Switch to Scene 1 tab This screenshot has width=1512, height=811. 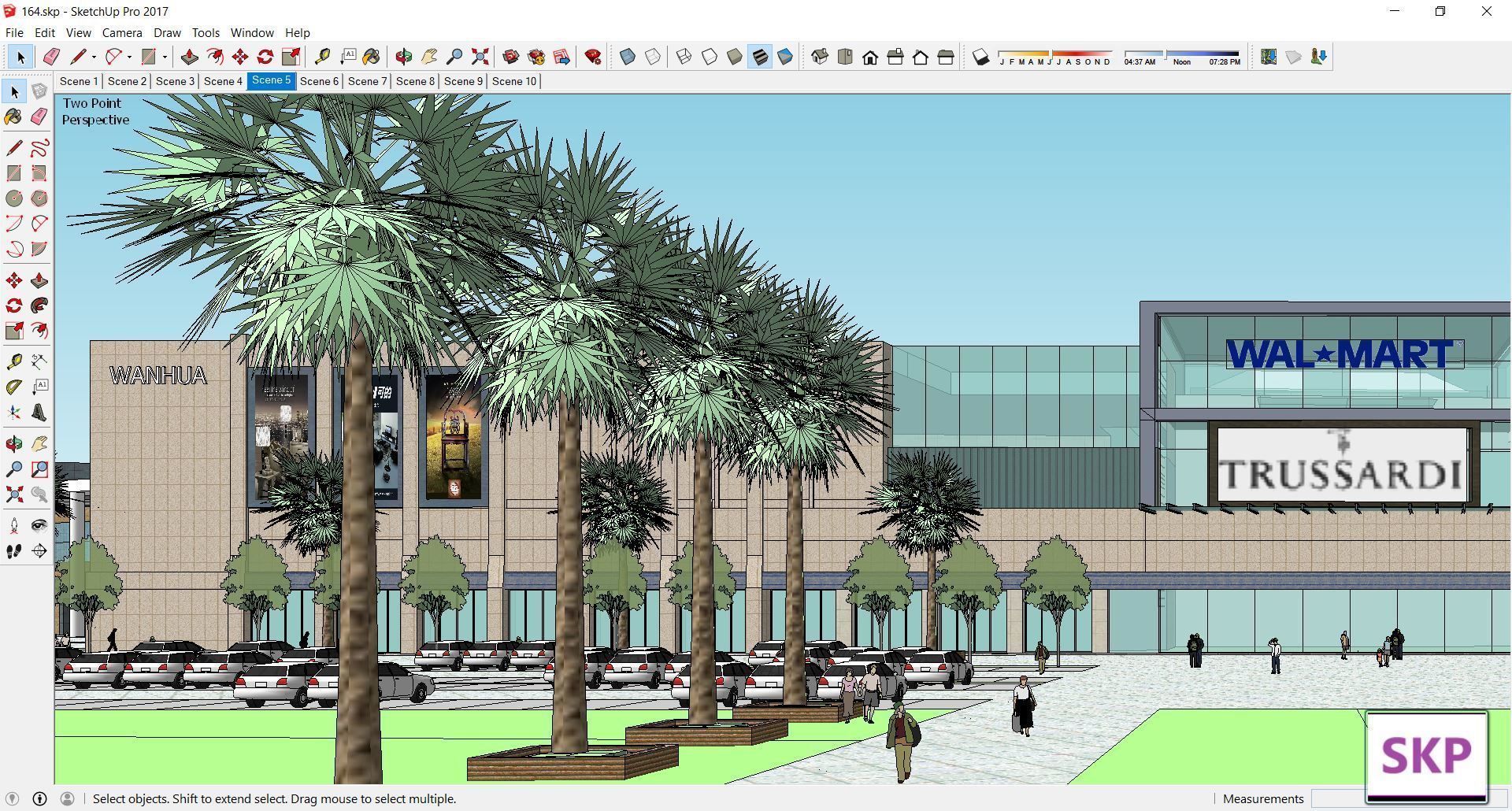pyautogui.click(x=79, y=81)
